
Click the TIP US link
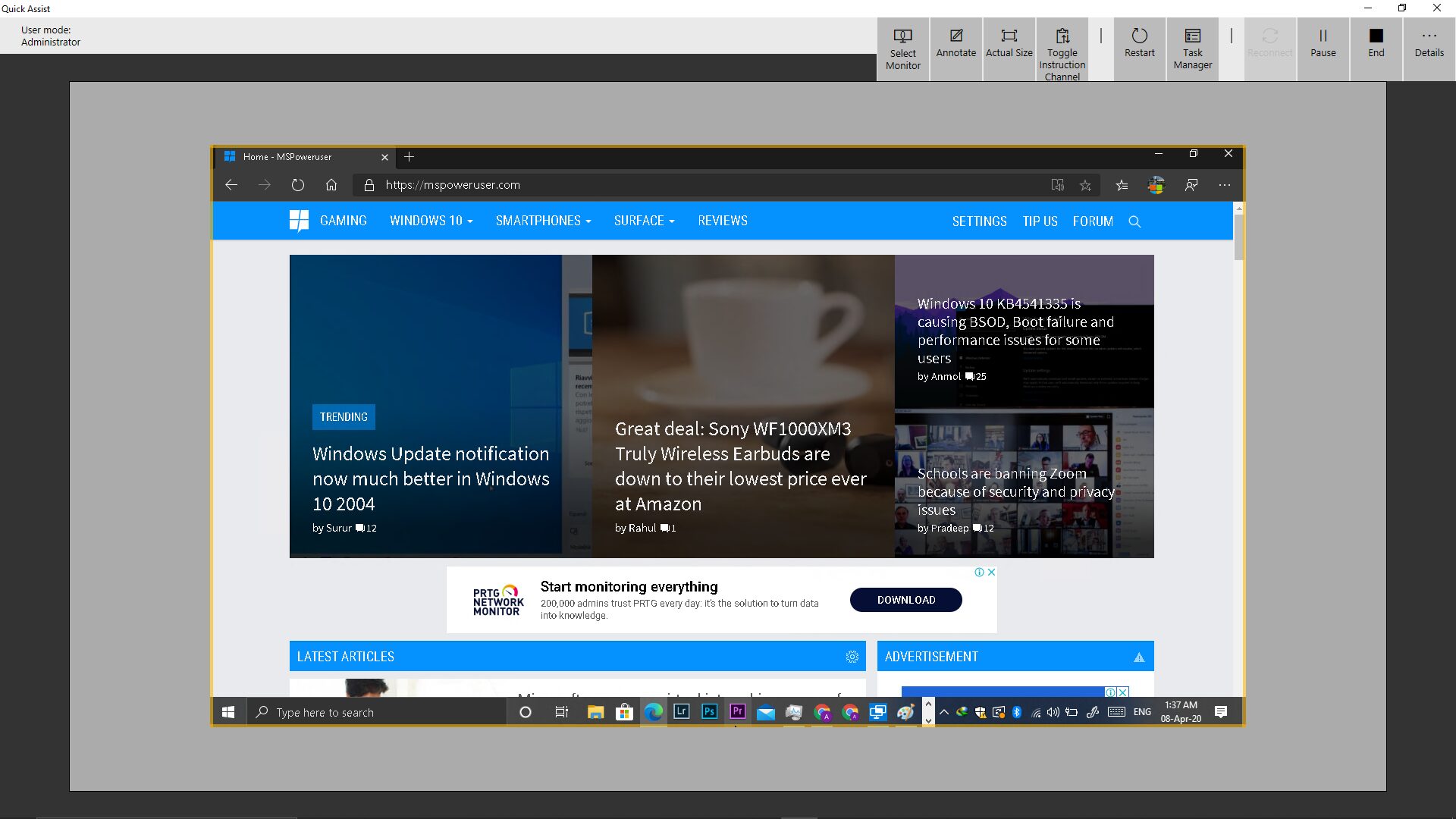tap(1040, 221)
